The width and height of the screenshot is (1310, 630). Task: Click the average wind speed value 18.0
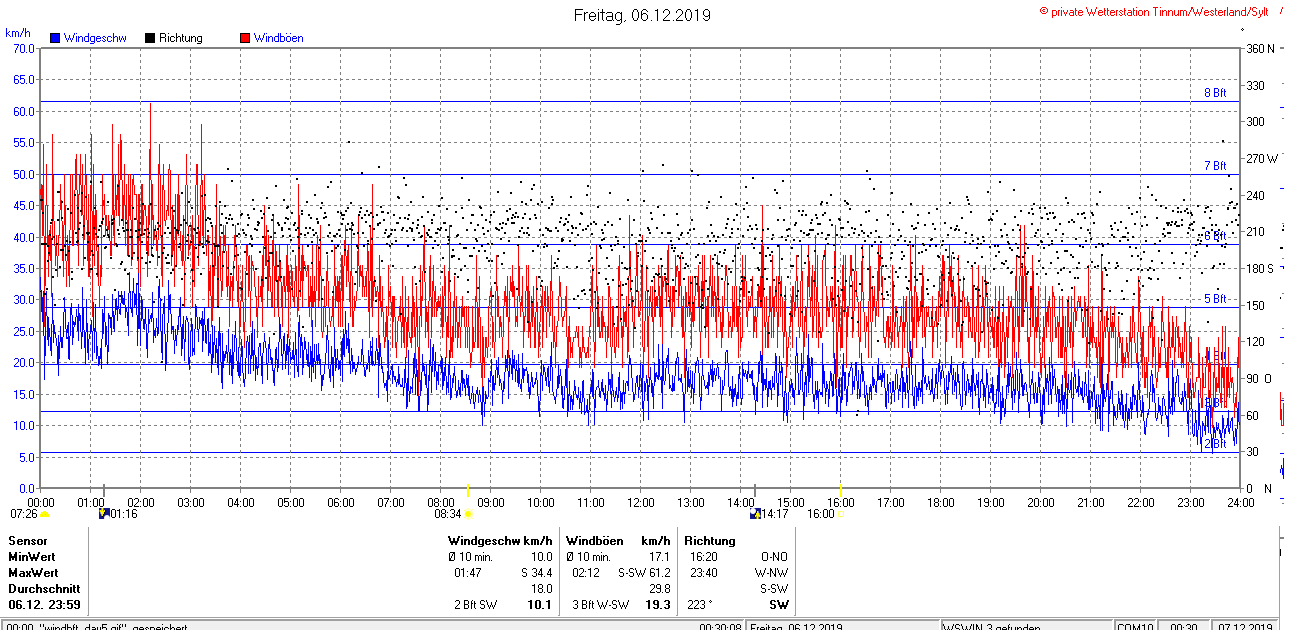point(542,589)
